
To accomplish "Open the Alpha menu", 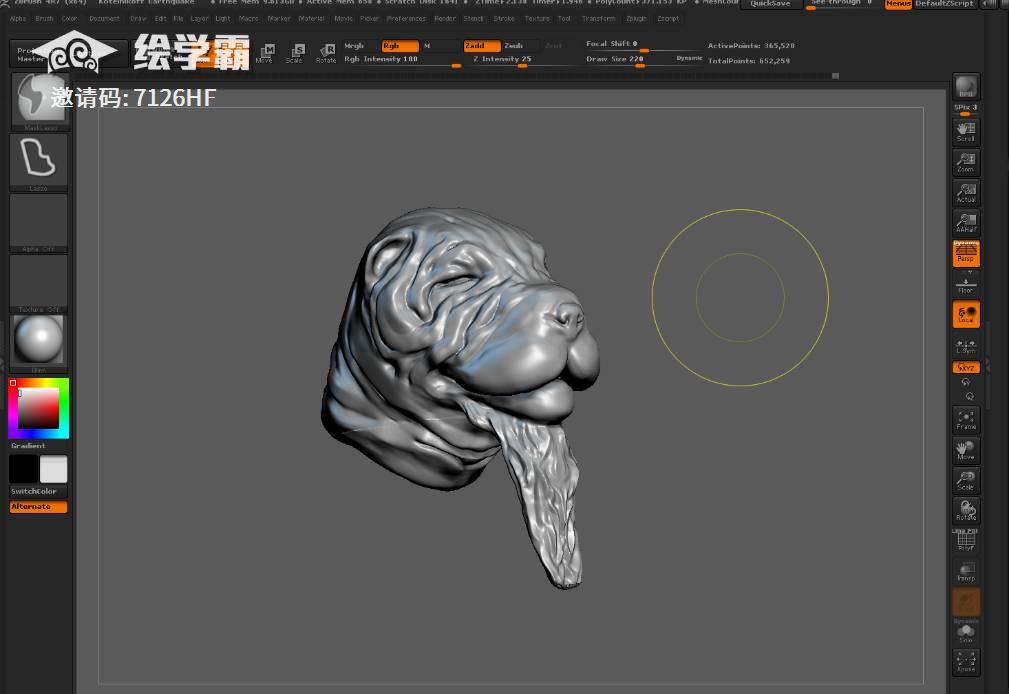I will click(x=18, y=19).
